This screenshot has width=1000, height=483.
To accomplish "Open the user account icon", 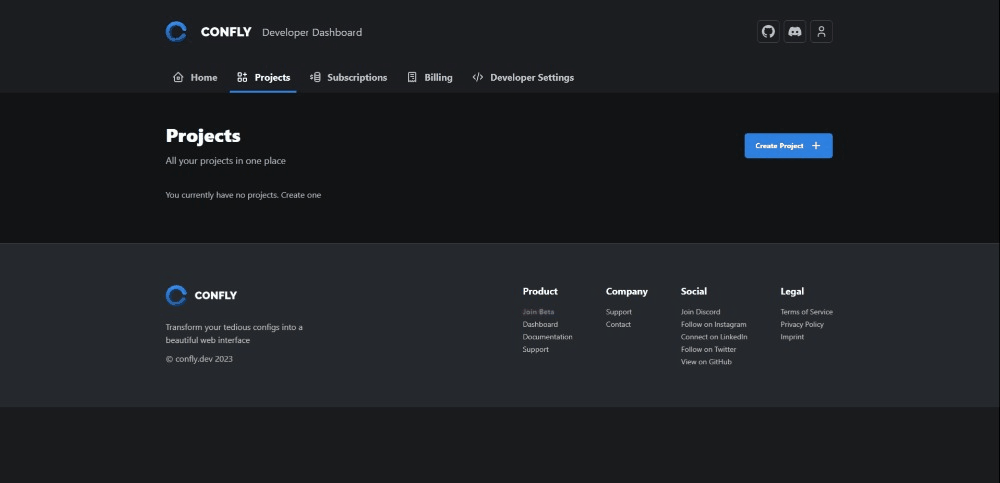I will click(821, 32).
